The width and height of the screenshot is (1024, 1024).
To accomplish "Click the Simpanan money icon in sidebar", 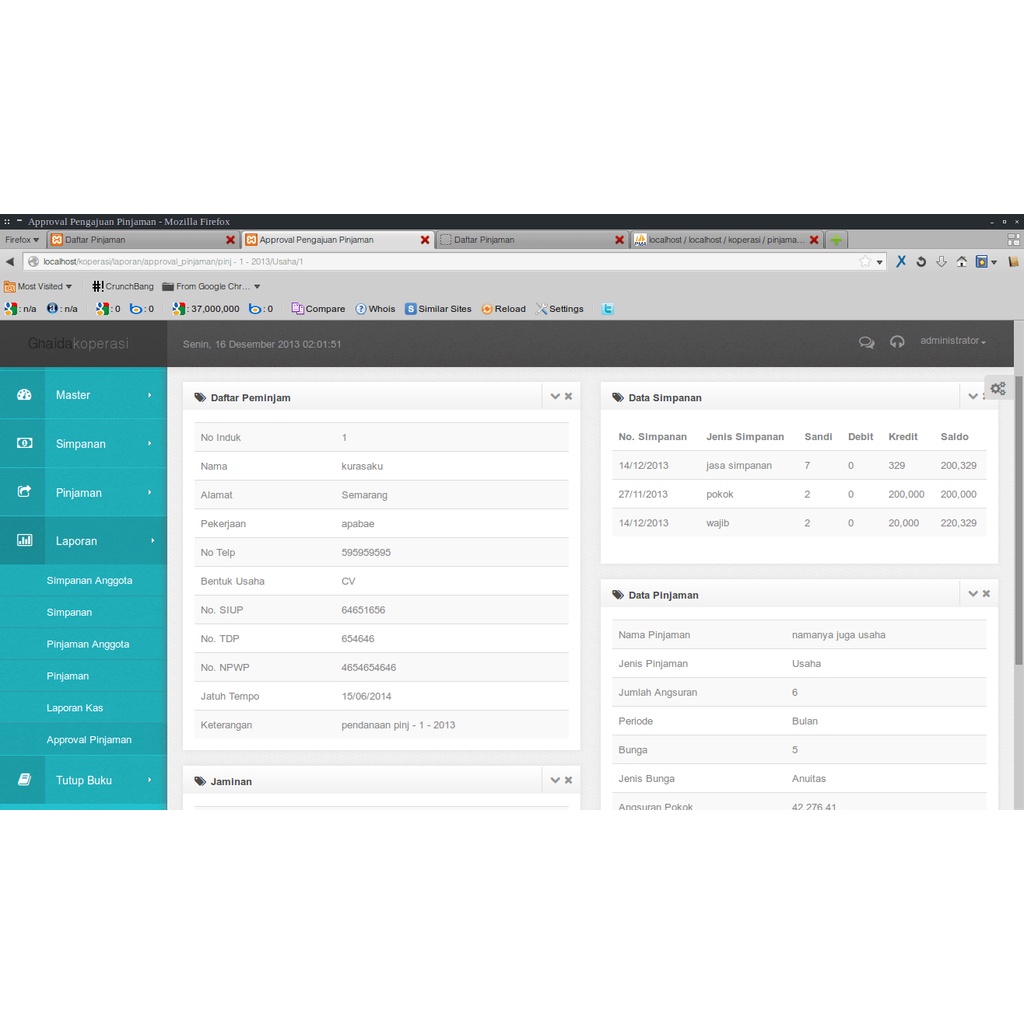I will pos(24,443).
